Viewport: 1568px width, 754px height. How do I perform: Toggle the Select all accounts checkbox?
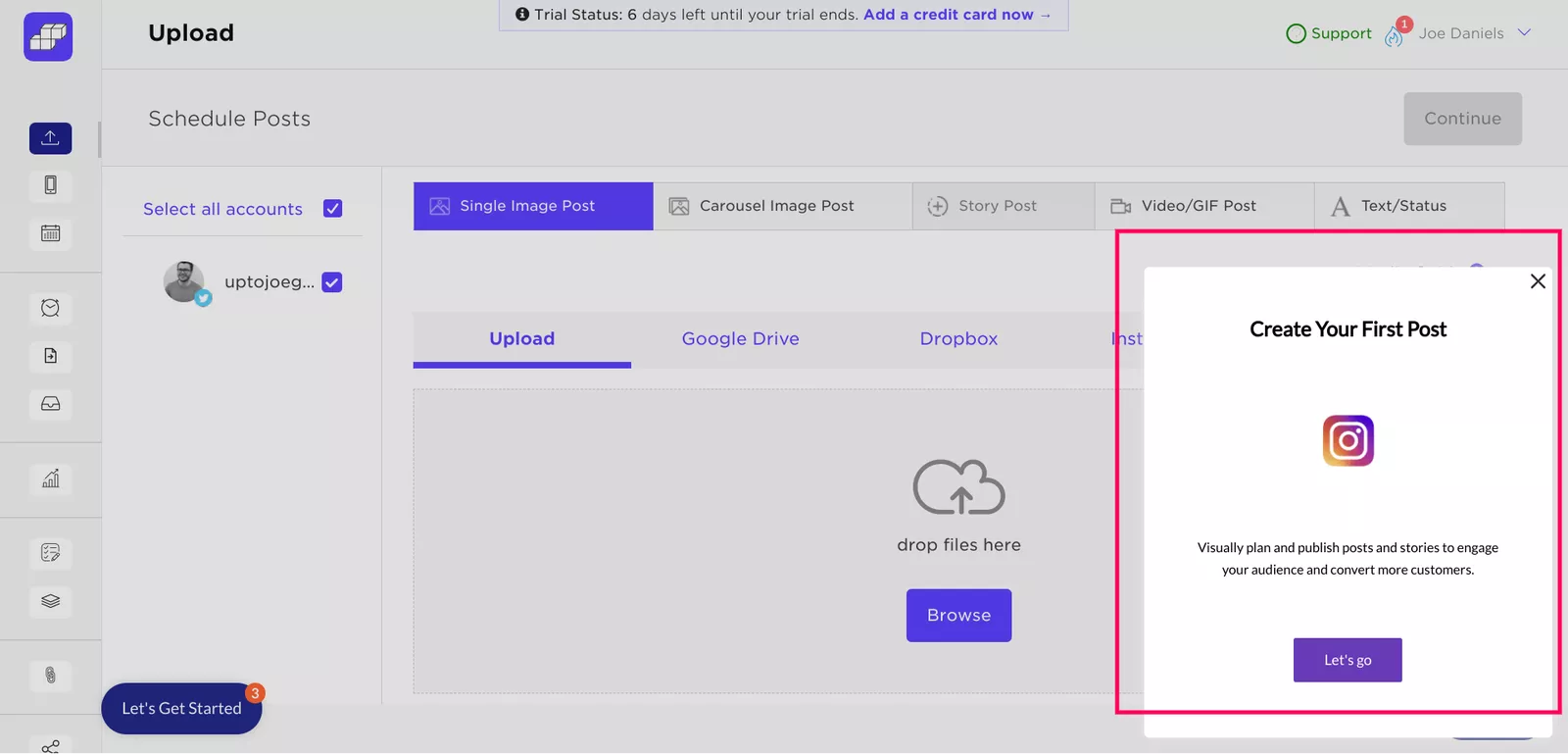coord(332,209)
